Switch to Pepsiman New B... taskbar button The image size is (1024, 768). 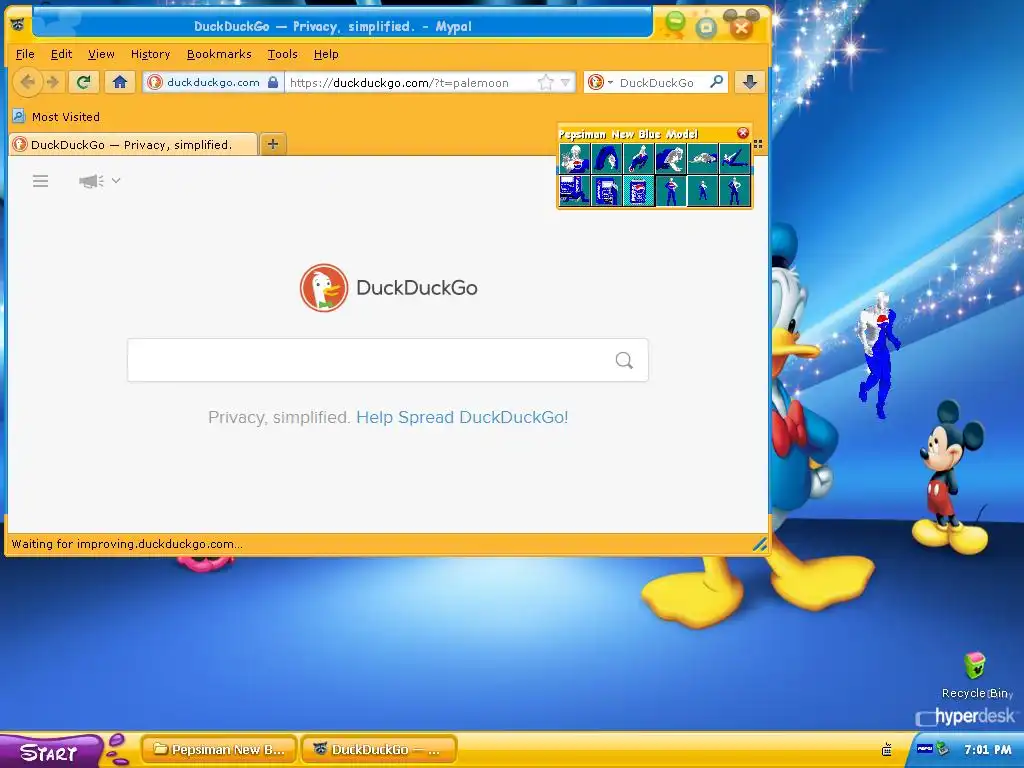(x=219, y=750)
